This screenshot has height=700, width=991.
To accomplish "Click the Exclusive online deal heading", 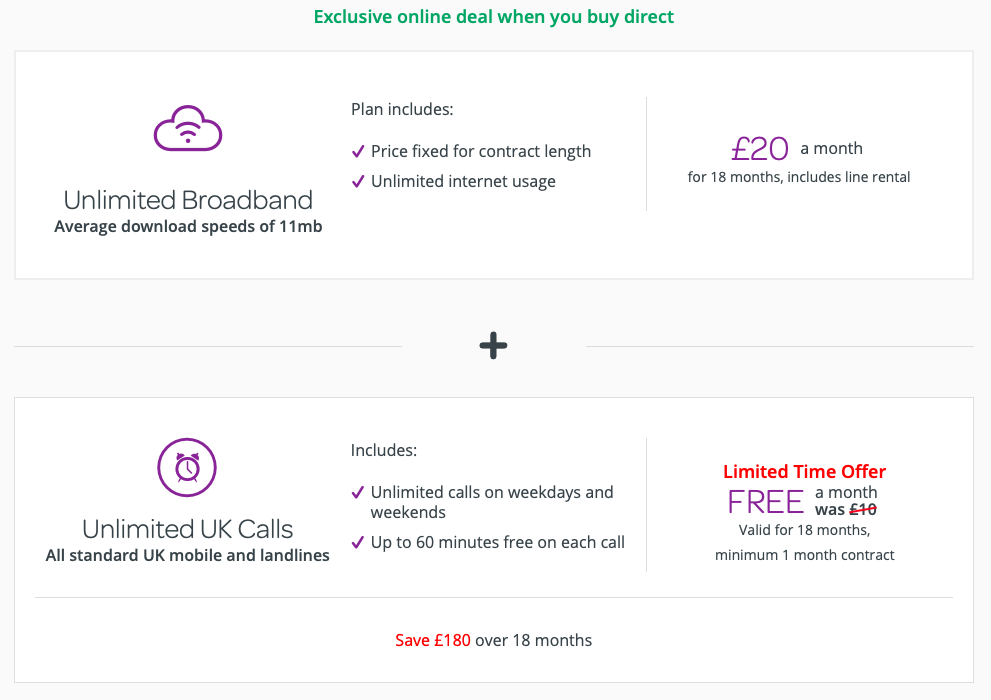I will 494,17.
